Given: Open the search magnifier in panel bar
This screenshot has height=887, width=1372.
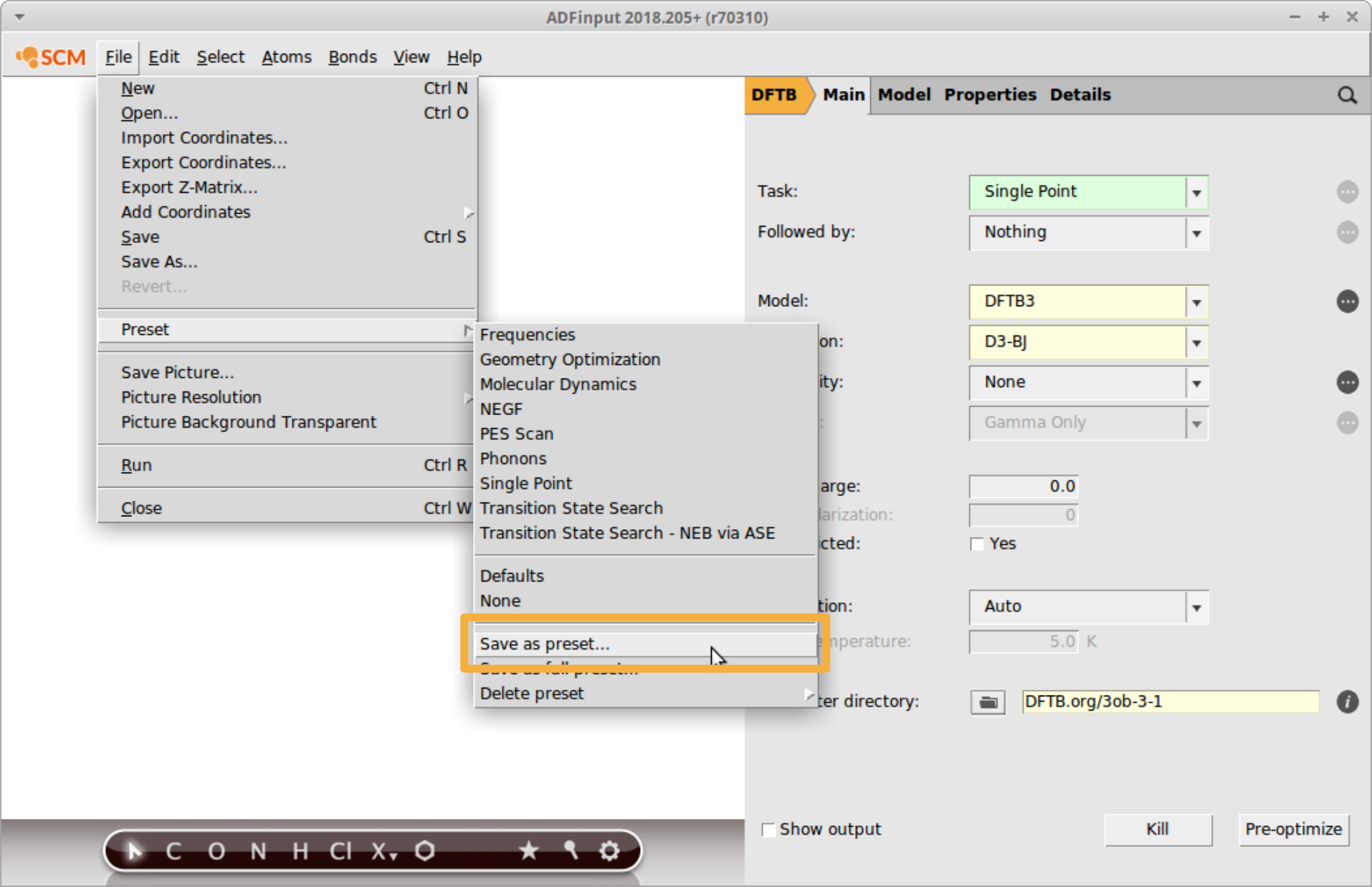Looking at the screenshot, I should [x=1347, y=95].
